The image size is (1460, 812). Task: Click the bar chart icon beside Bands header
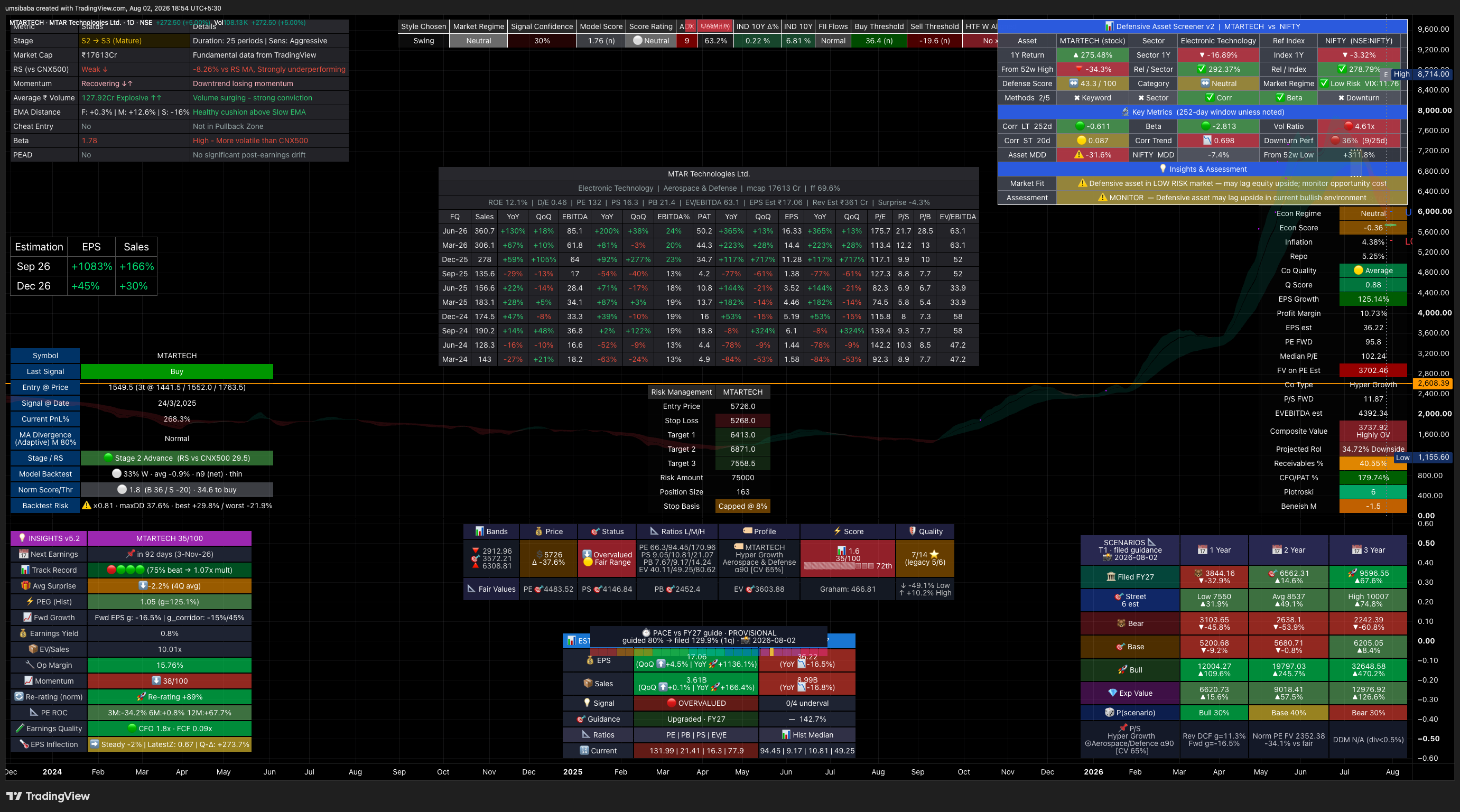(479, 531)
